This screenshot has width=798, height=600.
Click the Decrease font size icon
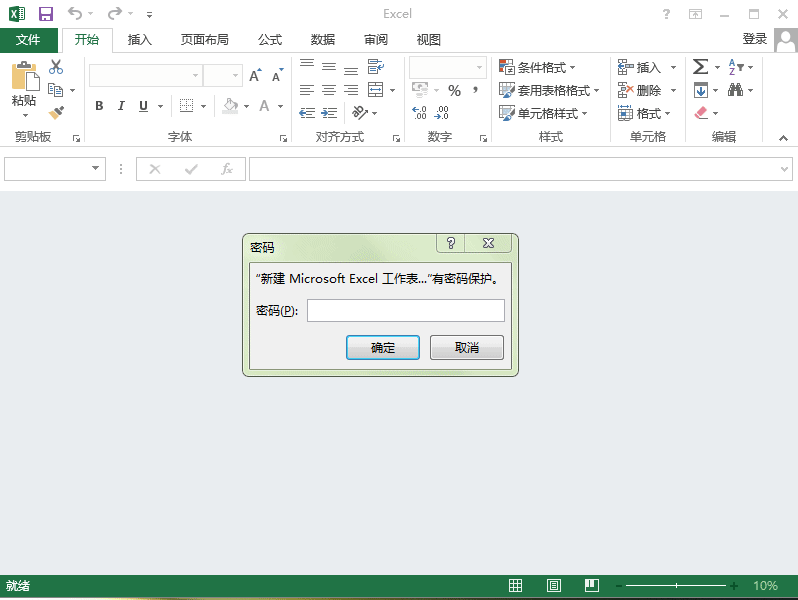coord(277,76)
